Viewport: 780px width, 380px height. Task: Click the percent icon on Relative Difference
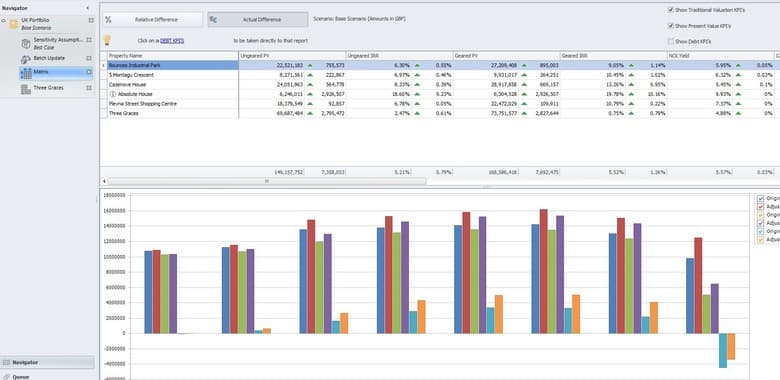click(x=108, y=19)
